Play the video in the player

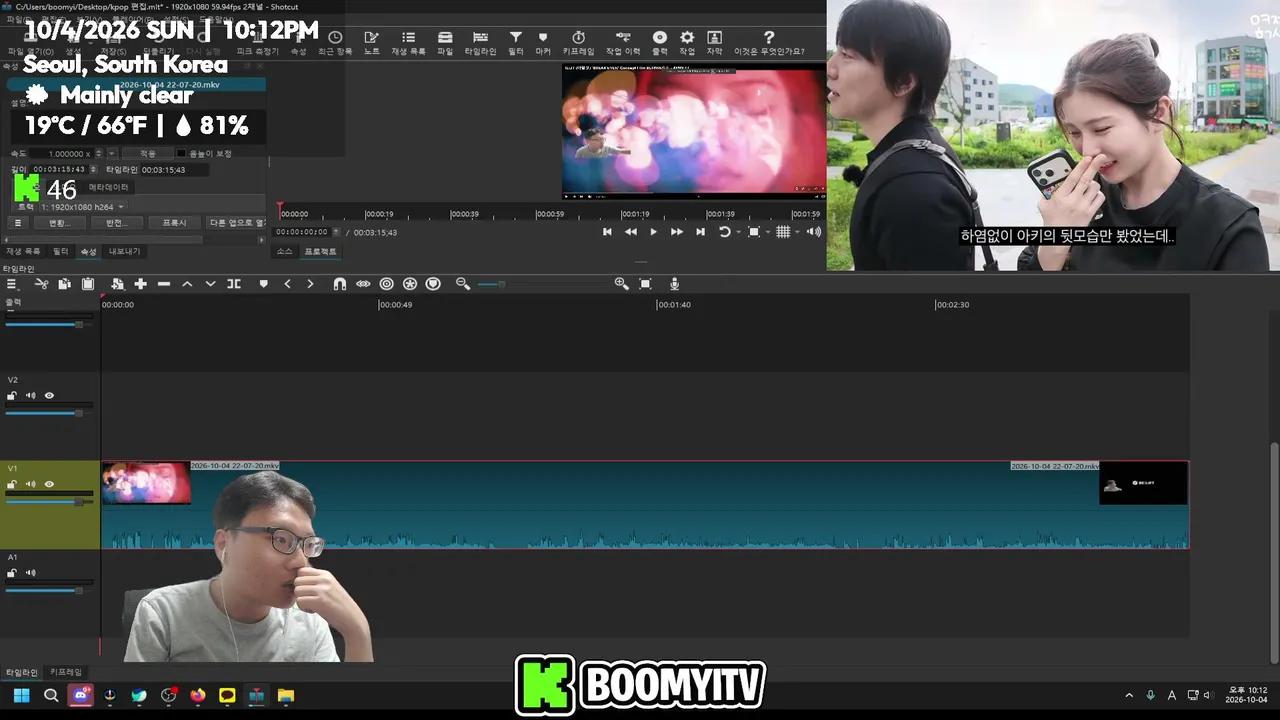tap(654, 232)
